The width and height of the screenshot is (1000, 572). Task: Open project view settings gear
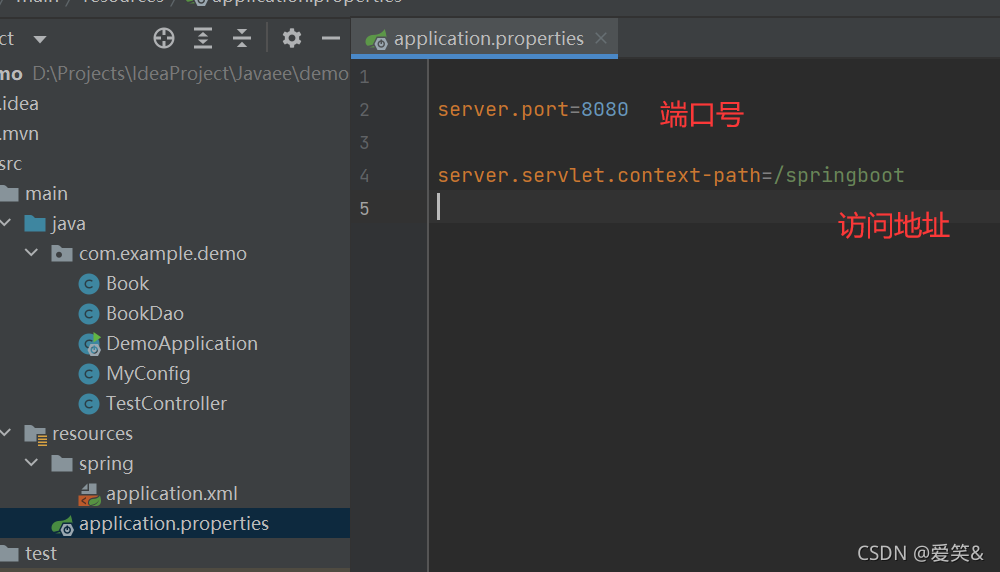click(x=291, y=39)
